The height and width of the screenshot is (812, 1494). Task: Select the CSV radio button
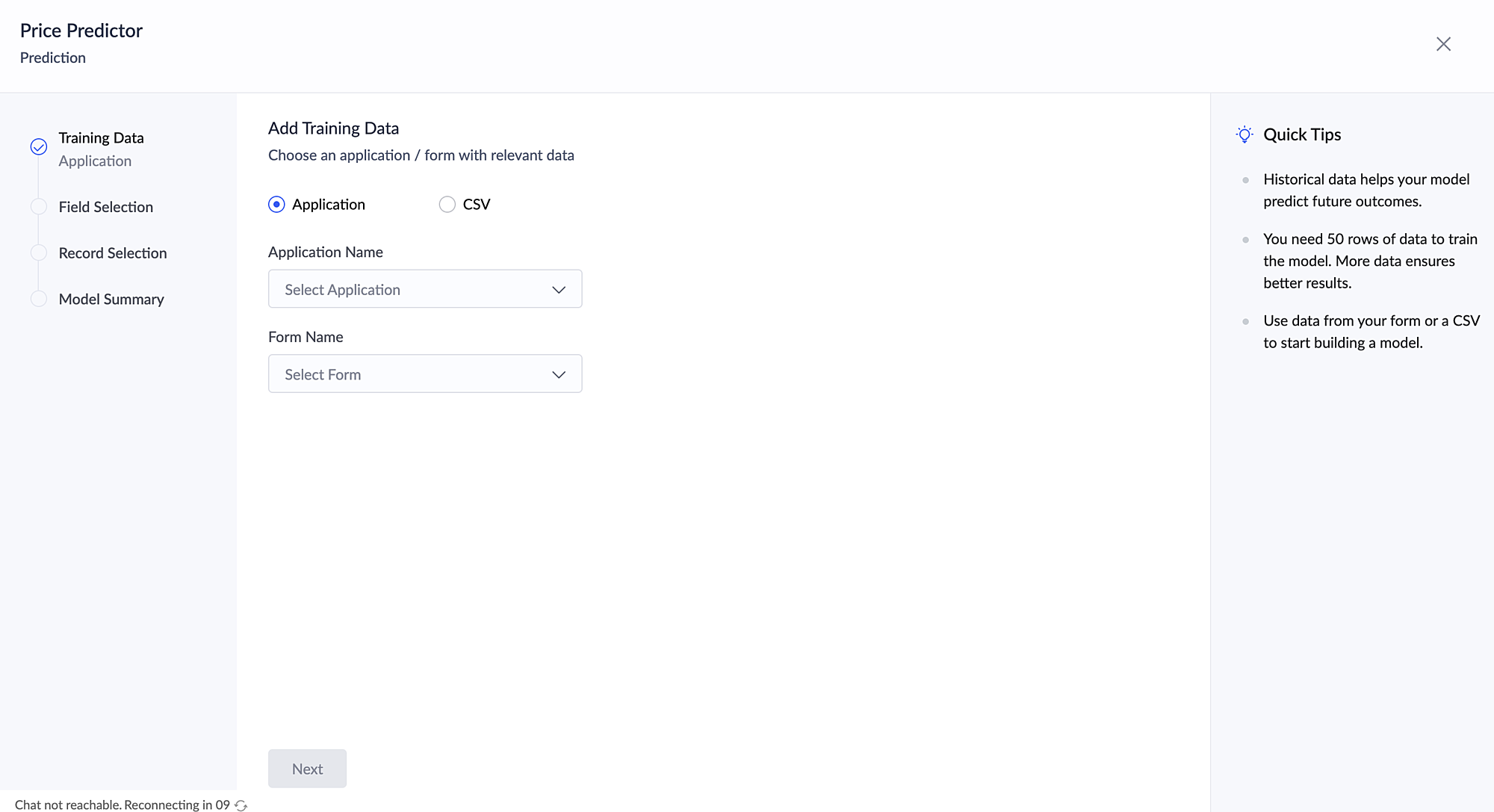pos(447,205)
